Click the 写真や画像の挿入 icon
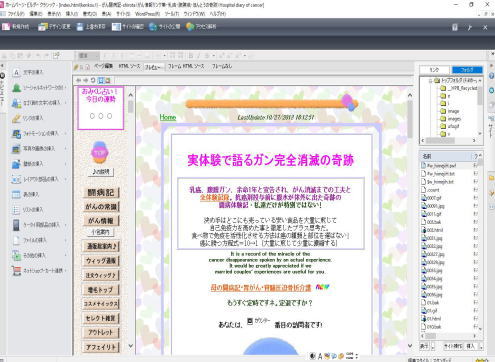The height and width of the screenshot is (362, 495). click(16, 148)
